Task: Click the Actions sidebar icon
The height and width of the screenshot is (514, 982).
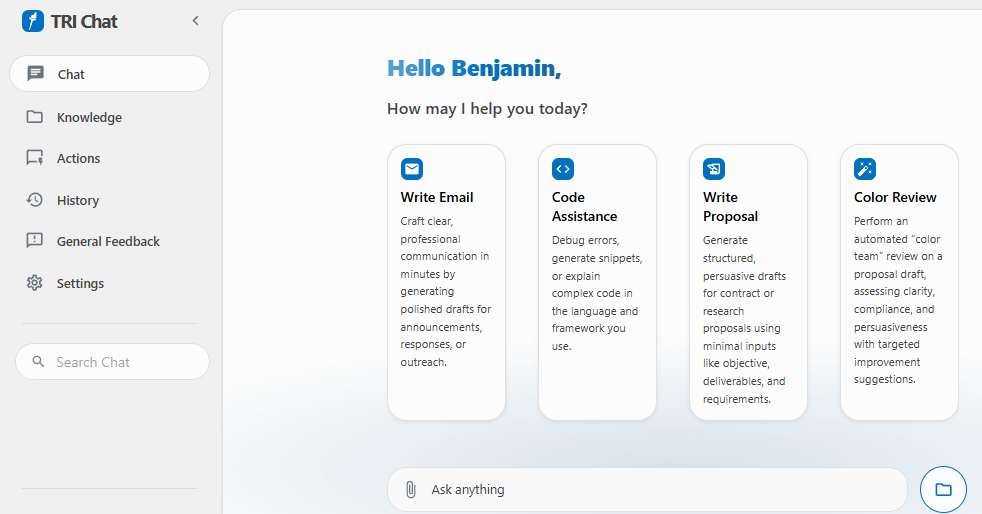Action: pyautogui.click(x=35, y=158)
